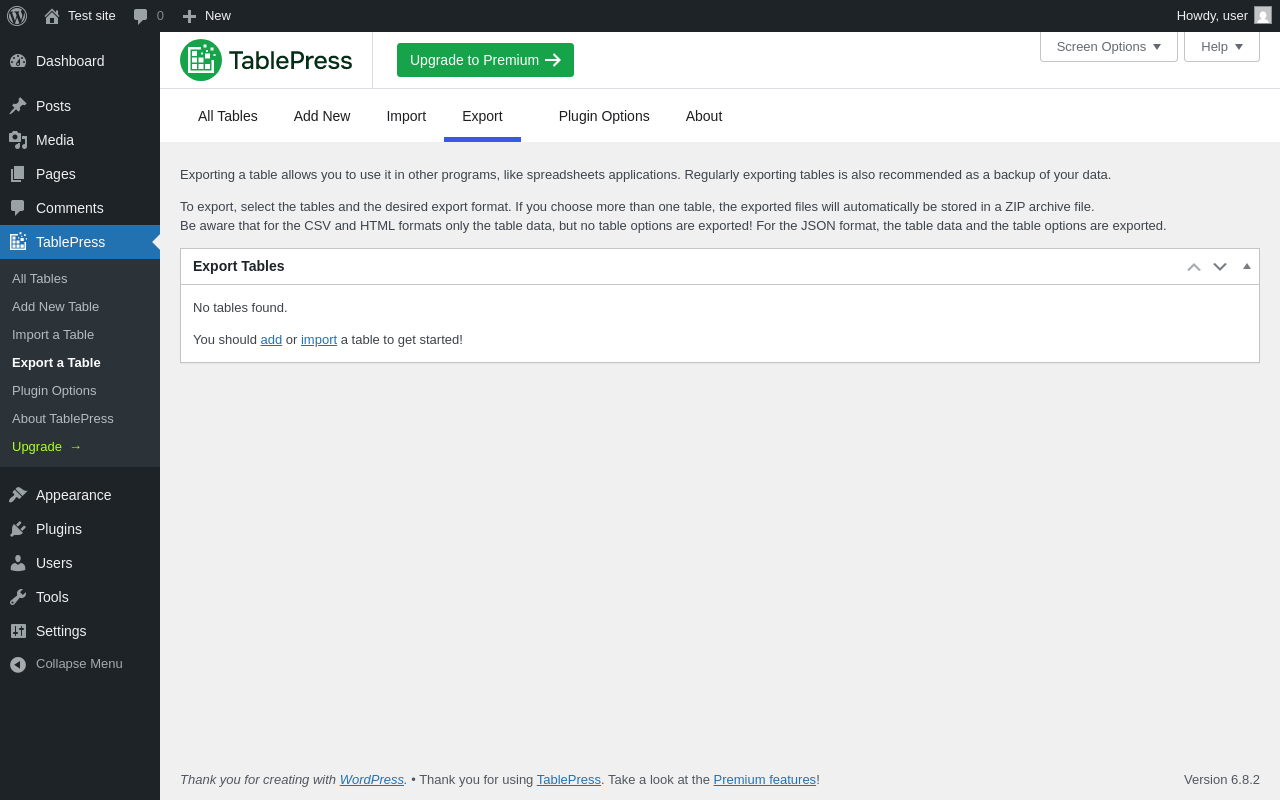Click Collapse Menu label
This screenshot has width=1280, height=800.
79,664
